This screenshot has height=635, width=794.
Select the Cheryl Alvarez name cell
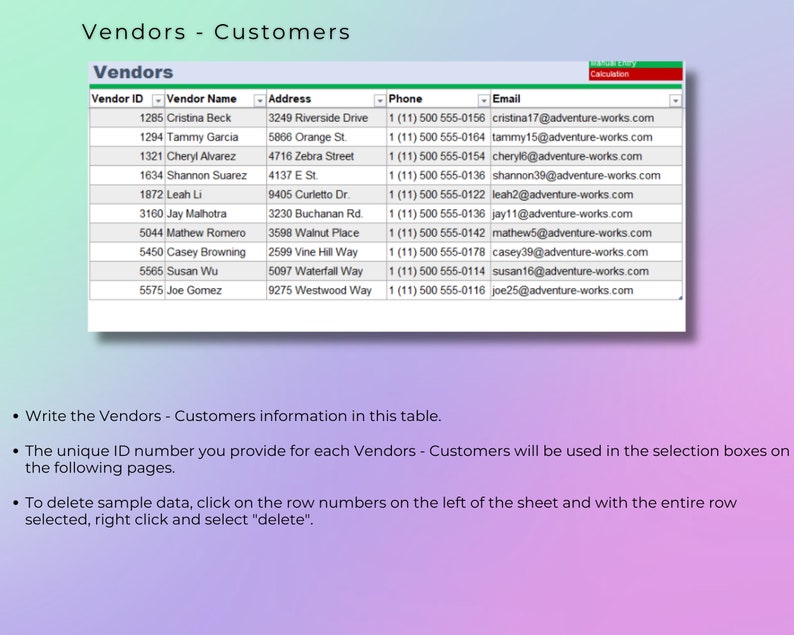[216, 156]
